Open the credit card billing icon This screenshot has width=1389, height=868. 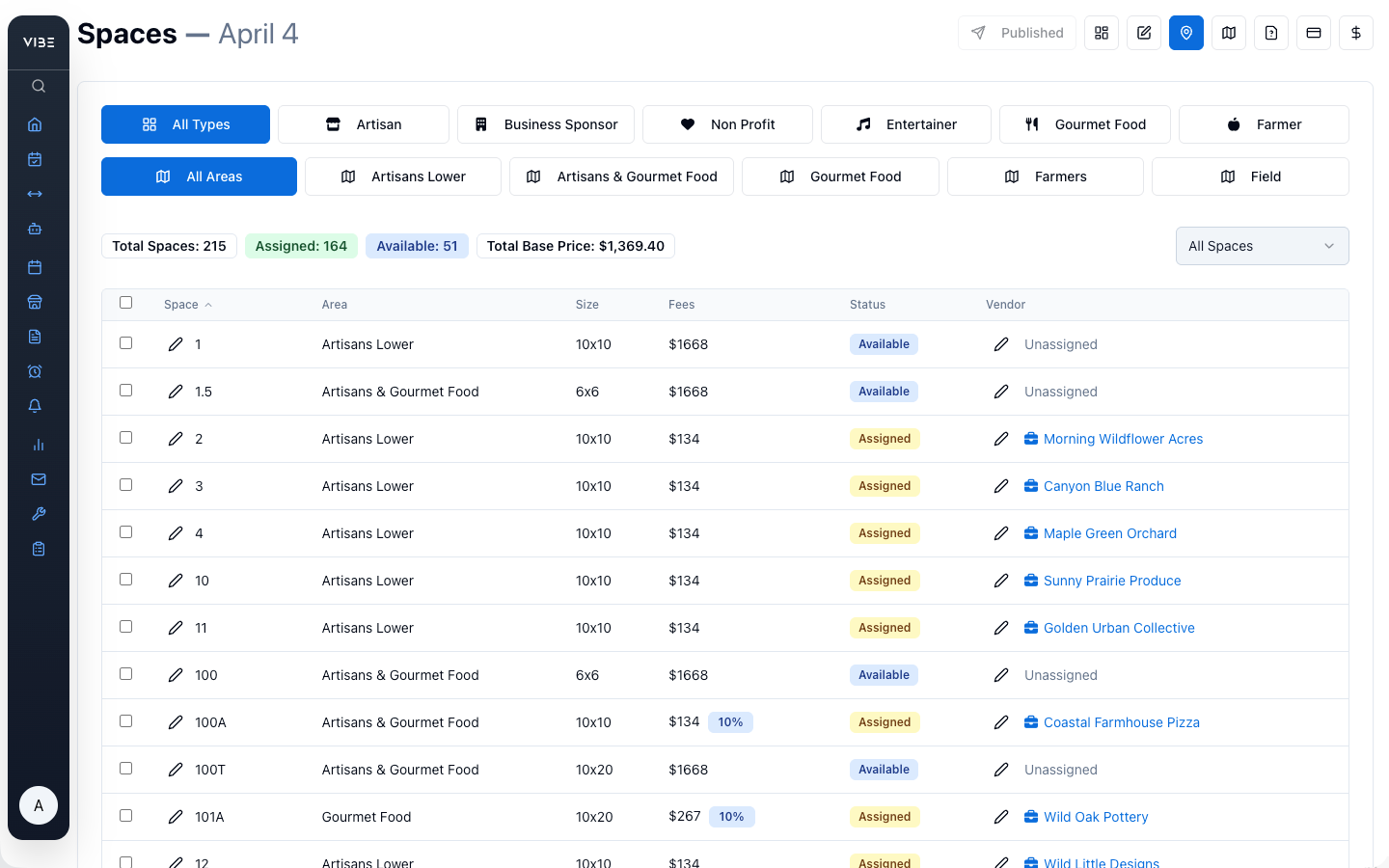[x=1313, y=32]
